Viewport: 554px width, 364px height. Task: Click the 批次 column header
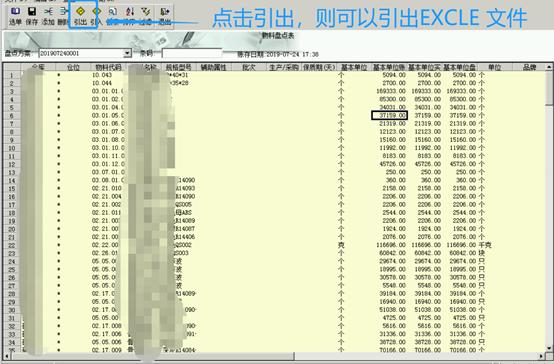click(x=248, y=67)
